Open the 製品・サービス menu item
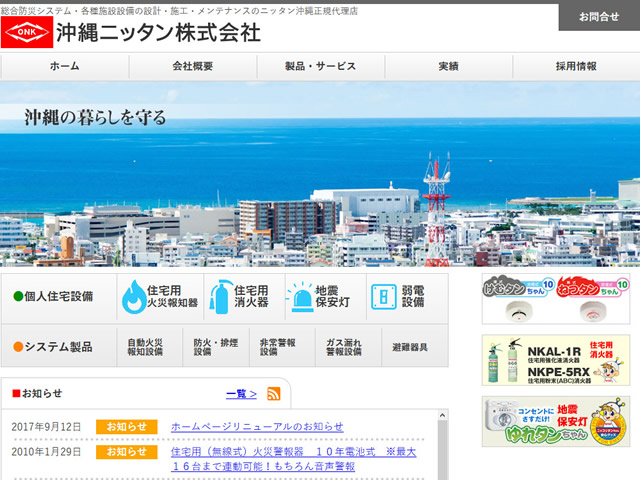The height and width of the screenshot is (480, 640). 320,66
